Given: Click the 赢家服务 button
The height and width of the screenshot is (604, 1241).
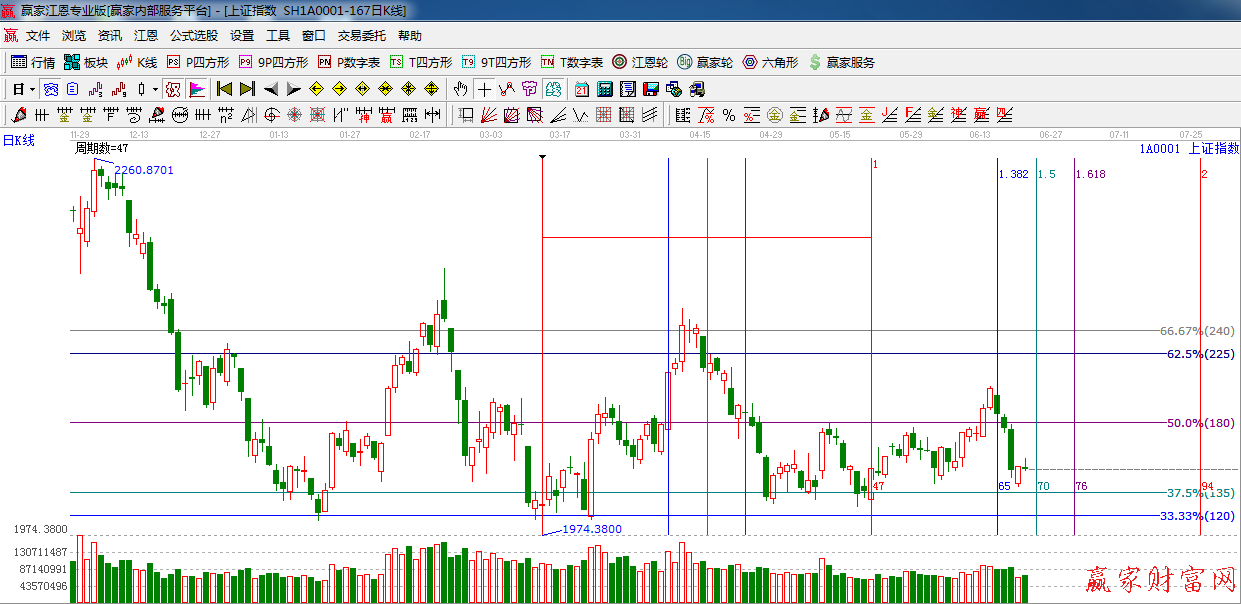Looking at the screenshot, I should pos(841,62).
